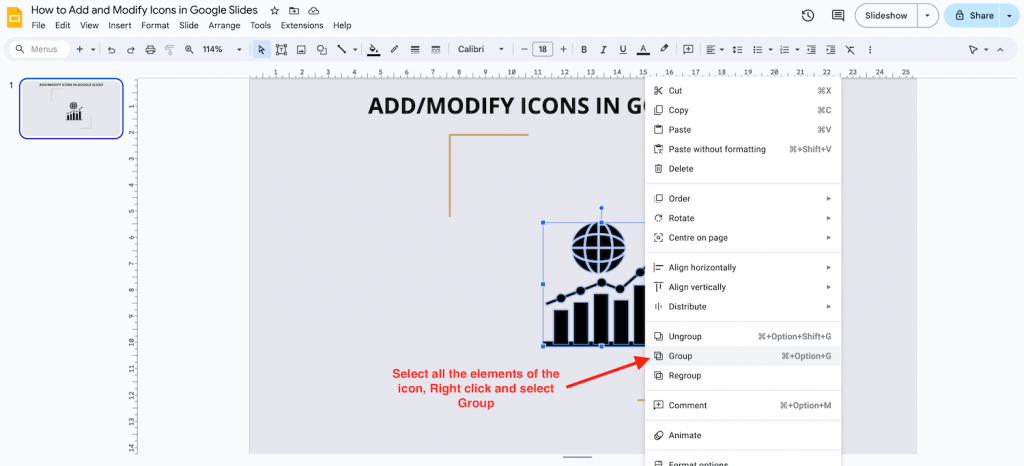Open version history clock icon
Viewport: 1024px width, 466px height.
(808, 16)
